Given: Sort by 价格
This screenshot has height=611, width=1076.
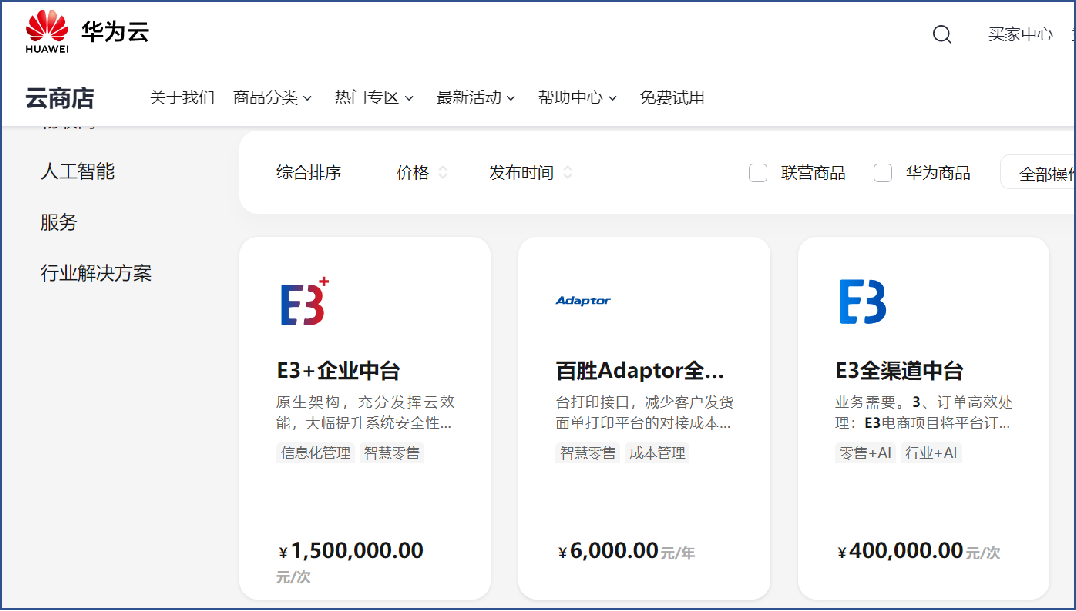Looking at the screenshot, I should [412, 172].
